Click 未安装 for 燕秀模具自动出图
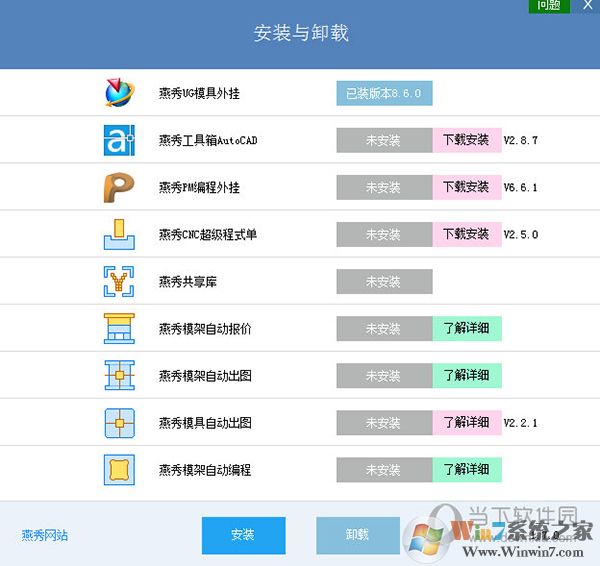 (x=385, y=423)
